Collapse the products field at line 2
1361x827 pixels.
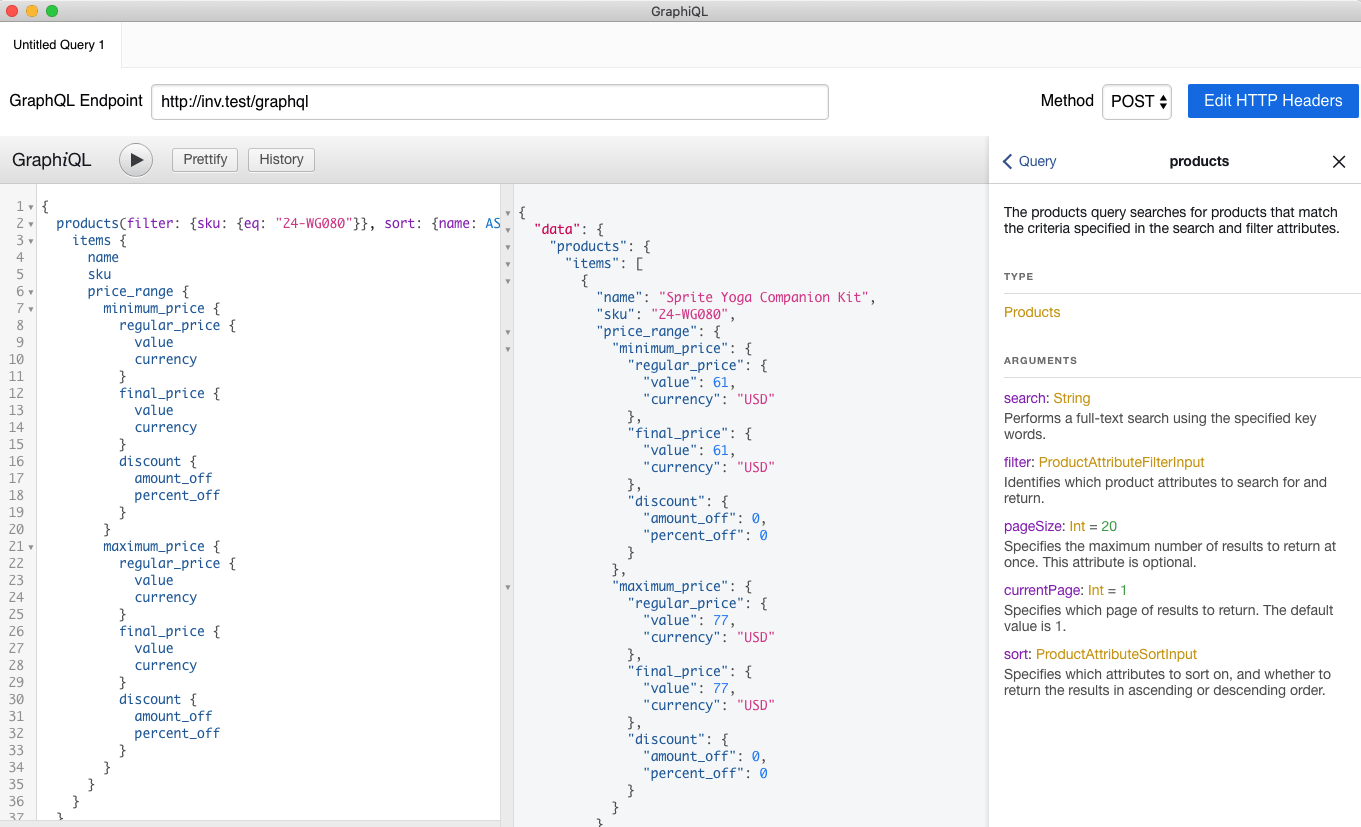tap(31, 222)
